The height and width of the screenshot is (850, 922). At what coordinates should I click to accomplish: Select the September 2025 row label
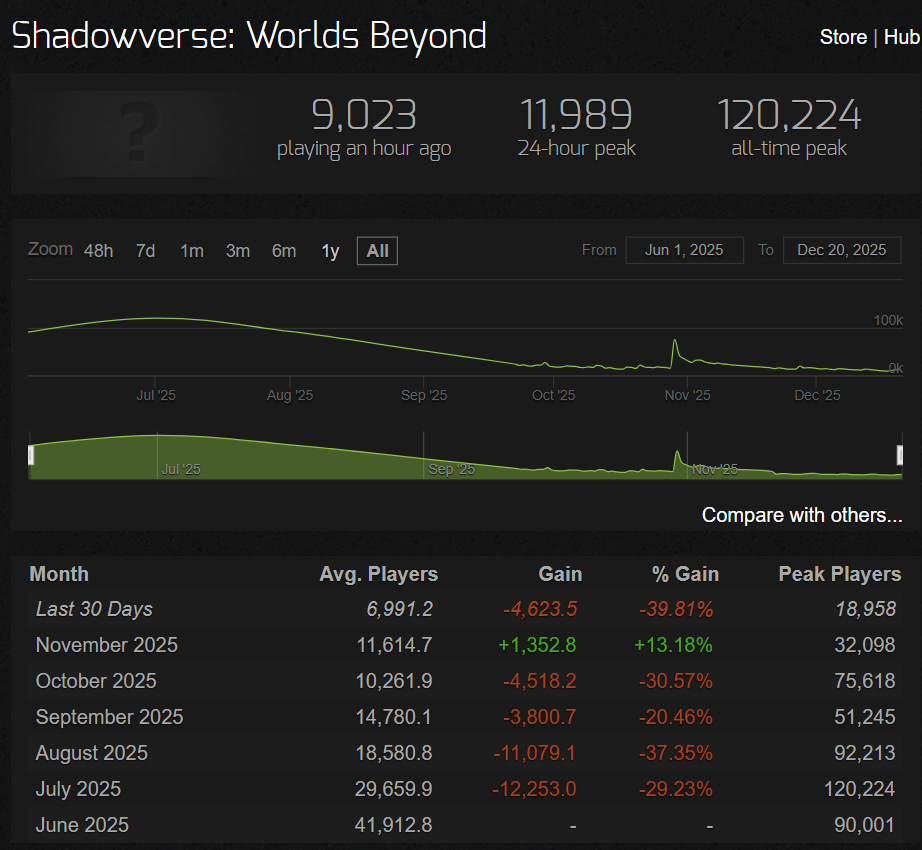tap(110, 717)
